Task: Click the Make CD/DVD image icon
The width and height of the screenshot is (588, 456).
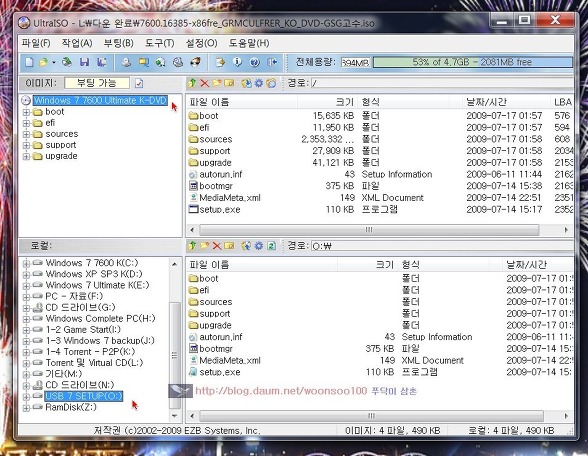Action: pyautogui.click(x=126, y=62)
